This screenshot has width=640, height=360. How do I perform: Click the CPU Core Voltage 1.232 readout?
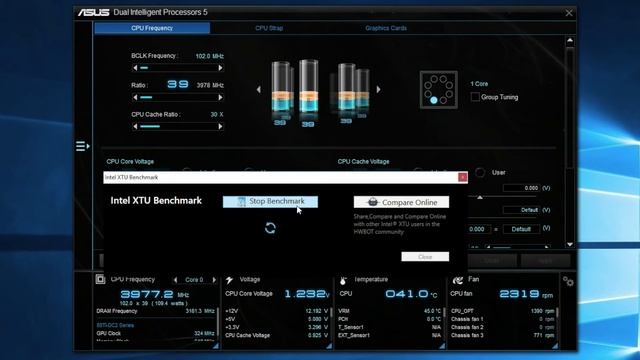coord(307,294)
